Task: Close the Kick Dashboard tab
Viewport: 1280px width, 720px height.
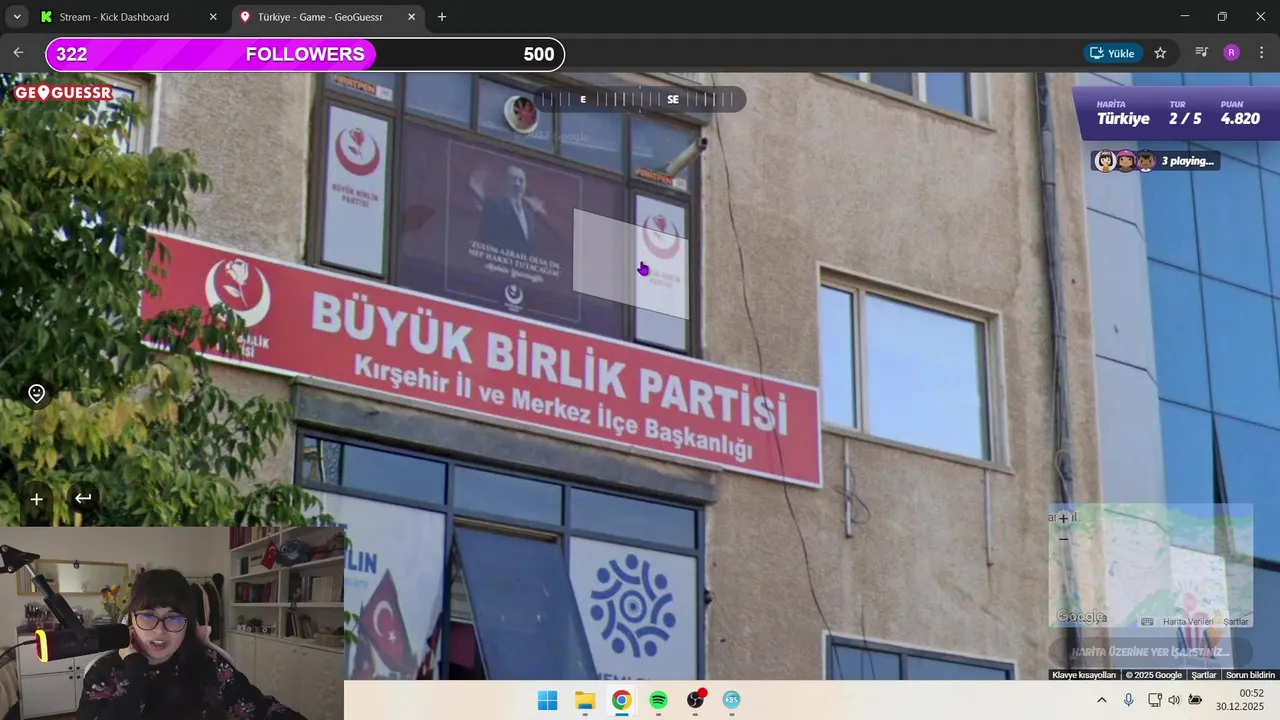Action: [x=213, y=17]
